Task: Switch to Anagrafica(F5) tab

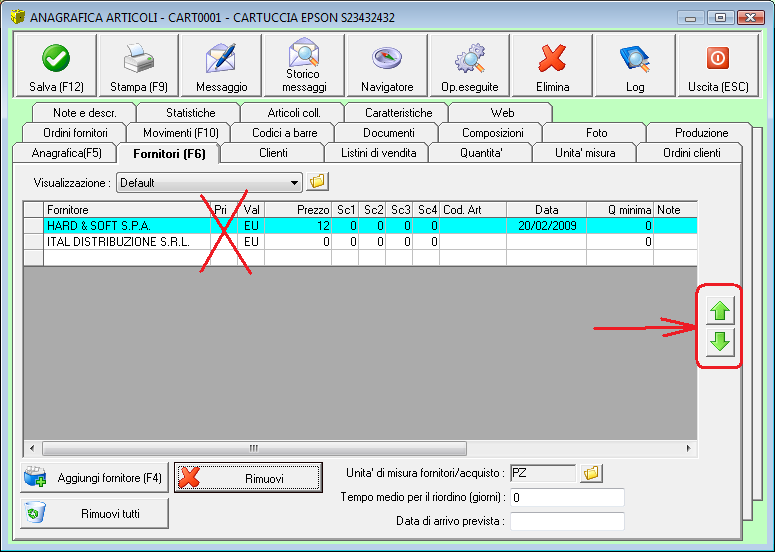Action: coord(66,153)
